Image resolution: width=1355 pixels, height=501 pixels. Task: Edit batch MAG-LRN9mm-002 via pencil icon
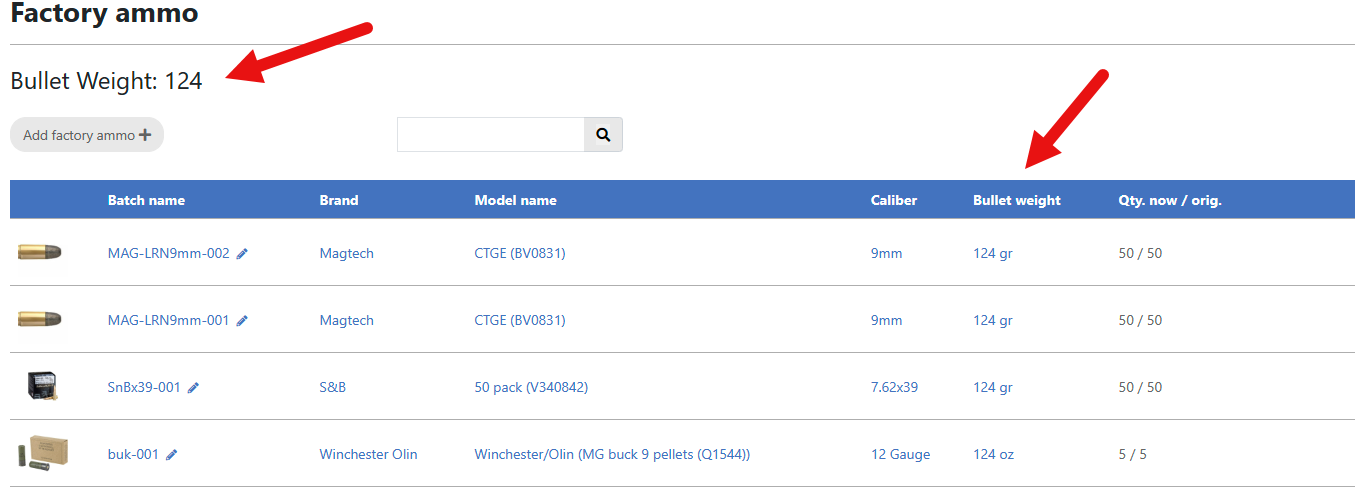coord(242,254)
